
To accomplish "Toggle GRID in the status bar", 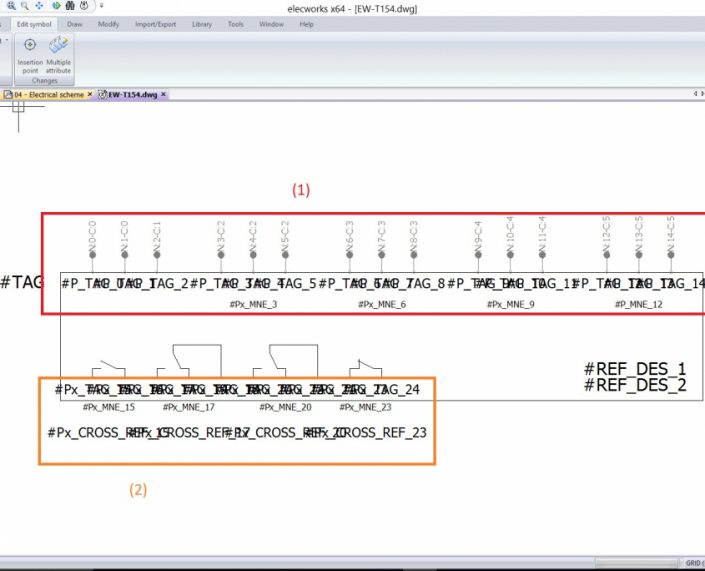I will click(694, 563).
